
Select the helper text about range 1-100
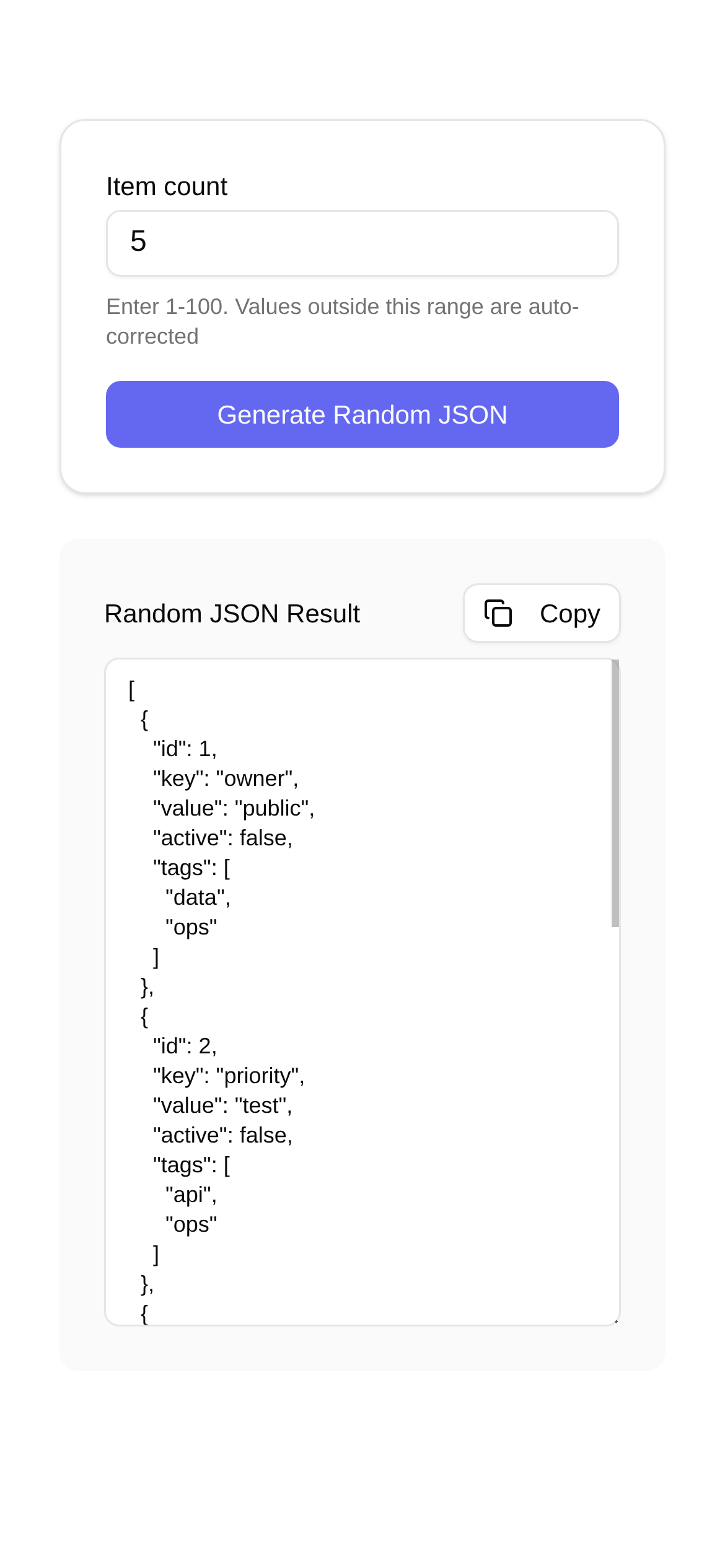tap(342, 320)
